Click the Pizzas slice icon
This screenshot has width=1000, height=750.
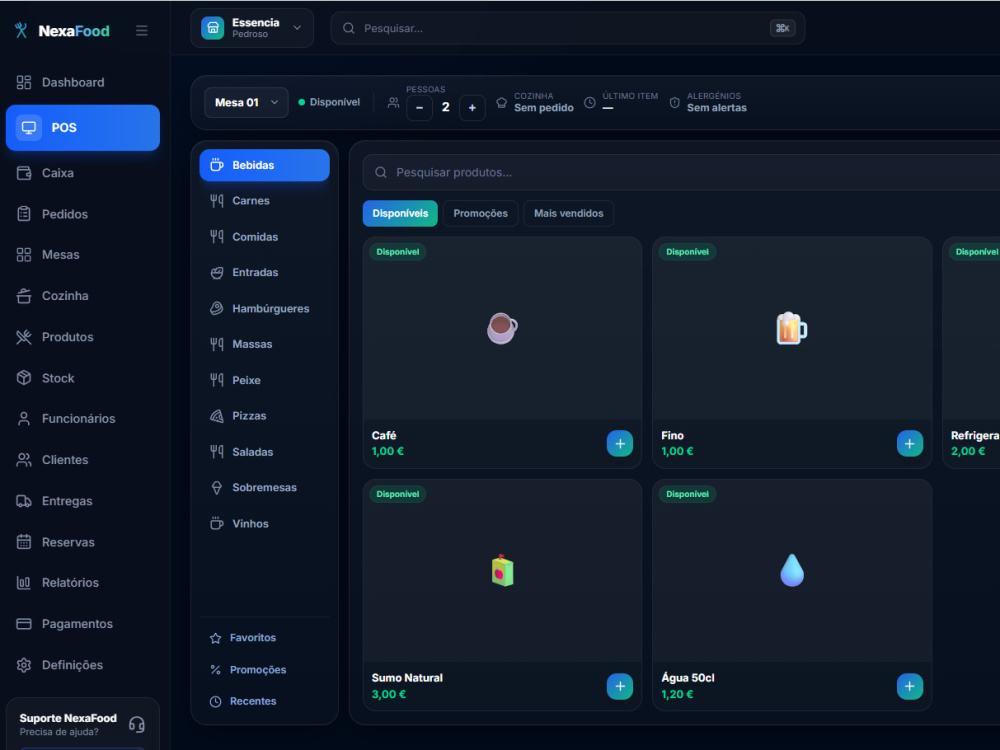(217, 416)
